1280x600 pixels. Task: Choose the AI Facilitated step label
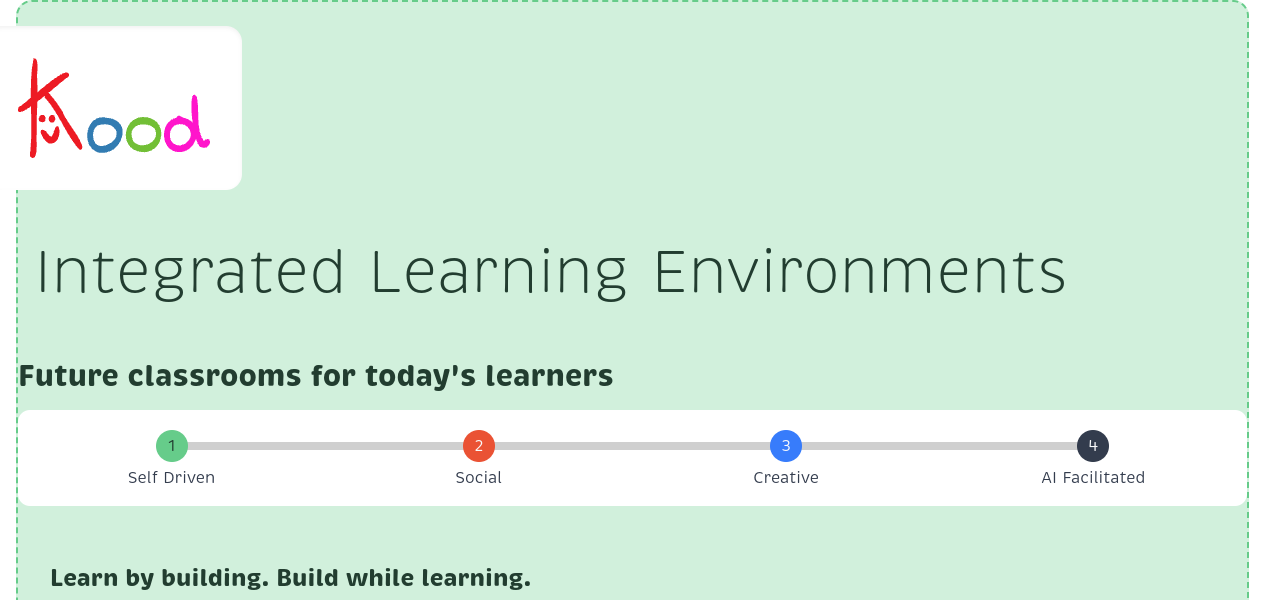click(1093, 478)
